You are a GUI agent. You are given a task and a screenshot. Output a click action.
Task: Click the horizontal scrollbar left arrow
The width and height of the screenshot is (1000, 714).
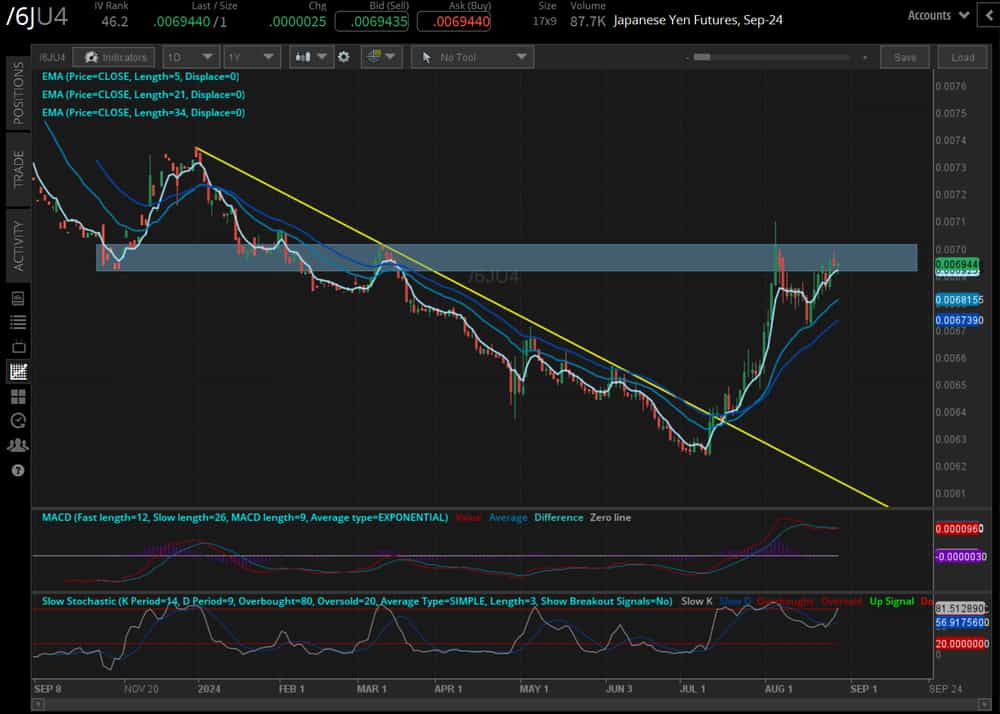39,704
